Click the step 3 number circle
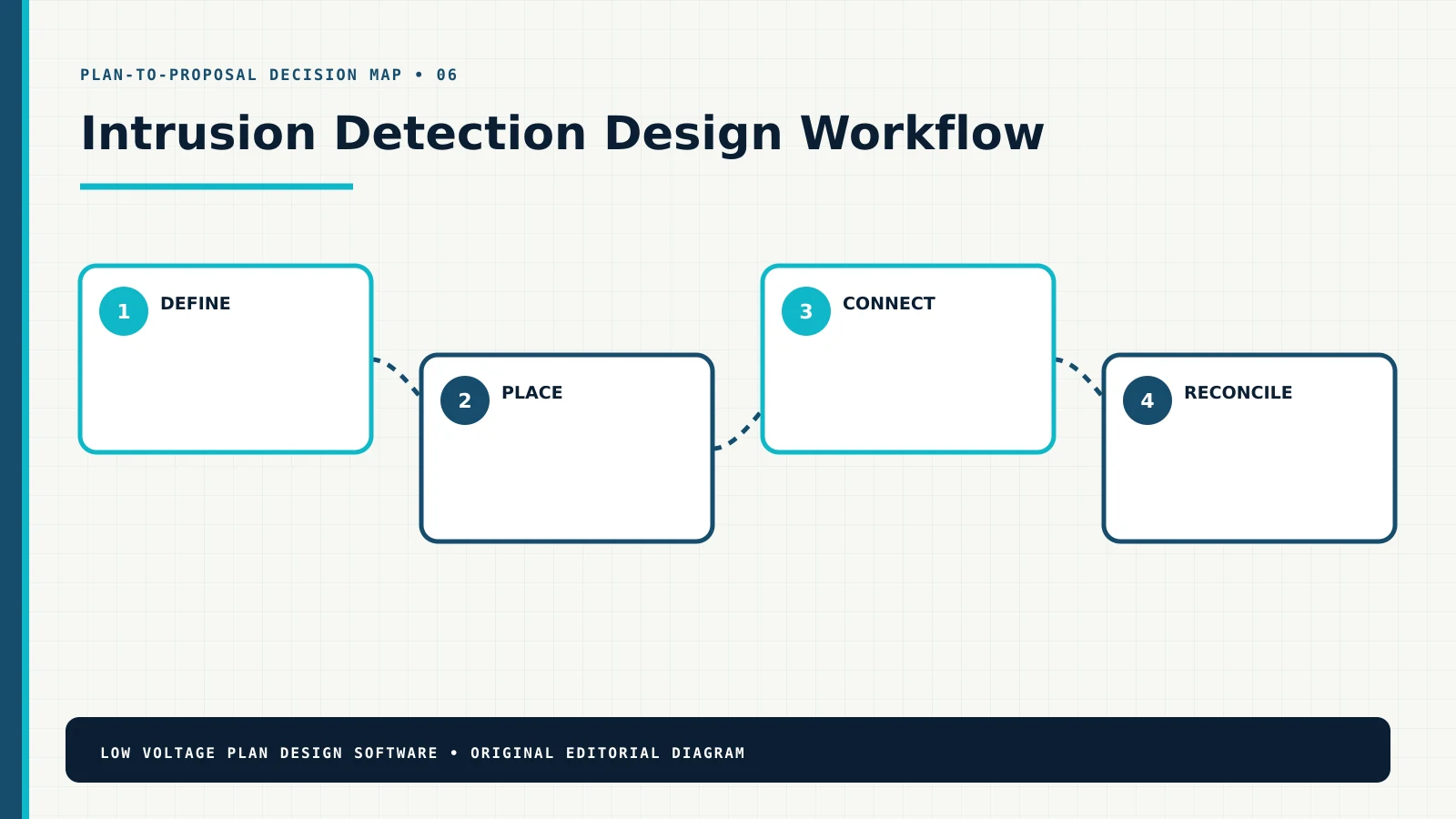The width and height of the screenshot is (1456, 819). pyautogui.click(x=806, y=311)
